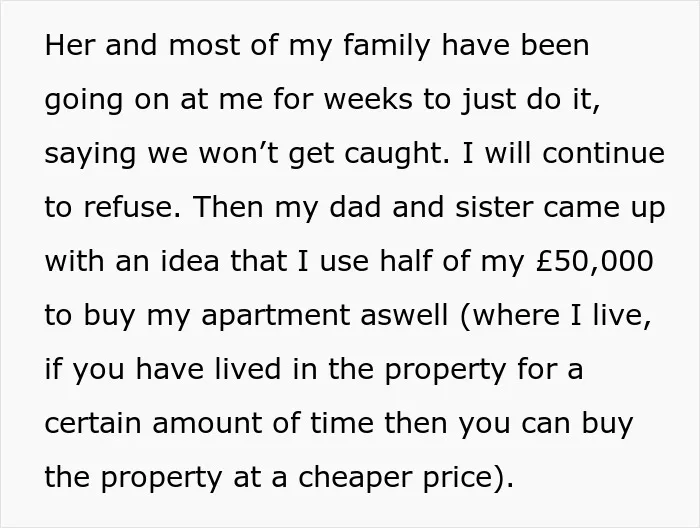Click the word "family" in first line
The width and height of the screenshot is (700, 528).
click(x=387, y=48)
